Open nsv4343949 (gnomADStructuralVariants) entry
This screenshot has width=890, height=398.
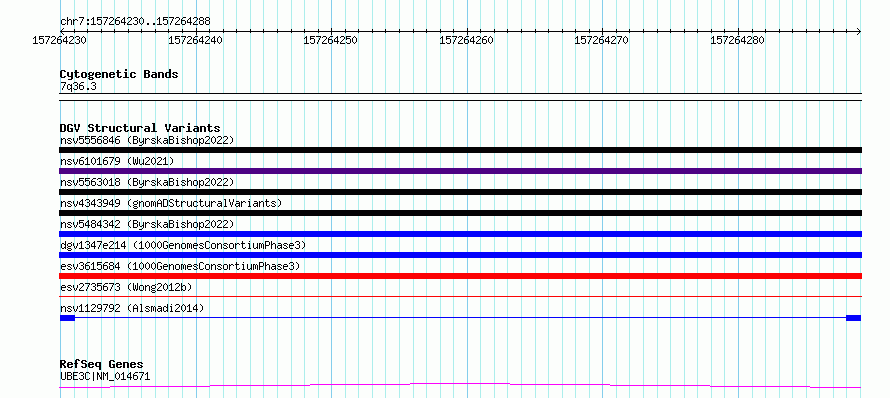[x=171, y=203]
